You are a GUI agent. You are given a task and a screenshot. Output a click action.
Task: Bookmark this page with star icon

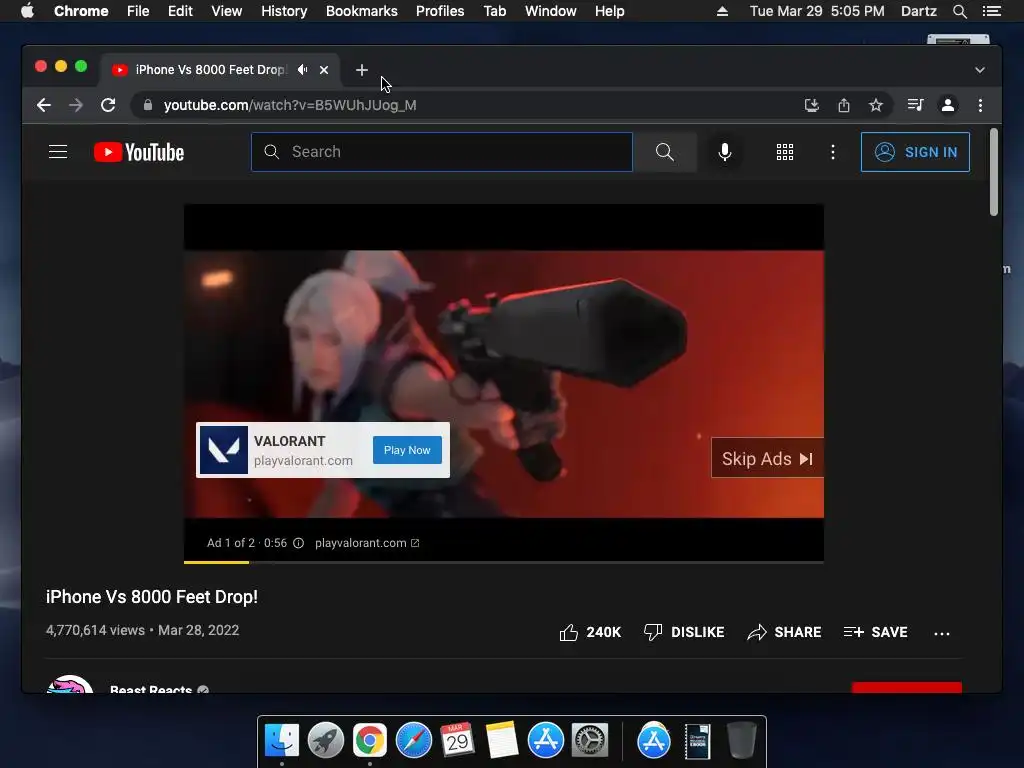point(876,105)
